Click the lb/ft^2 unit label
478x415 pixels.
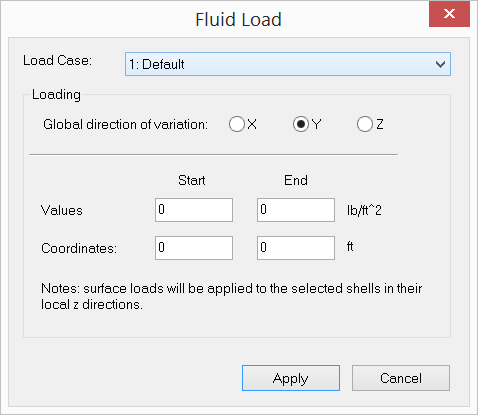click(x=364, y=210)
